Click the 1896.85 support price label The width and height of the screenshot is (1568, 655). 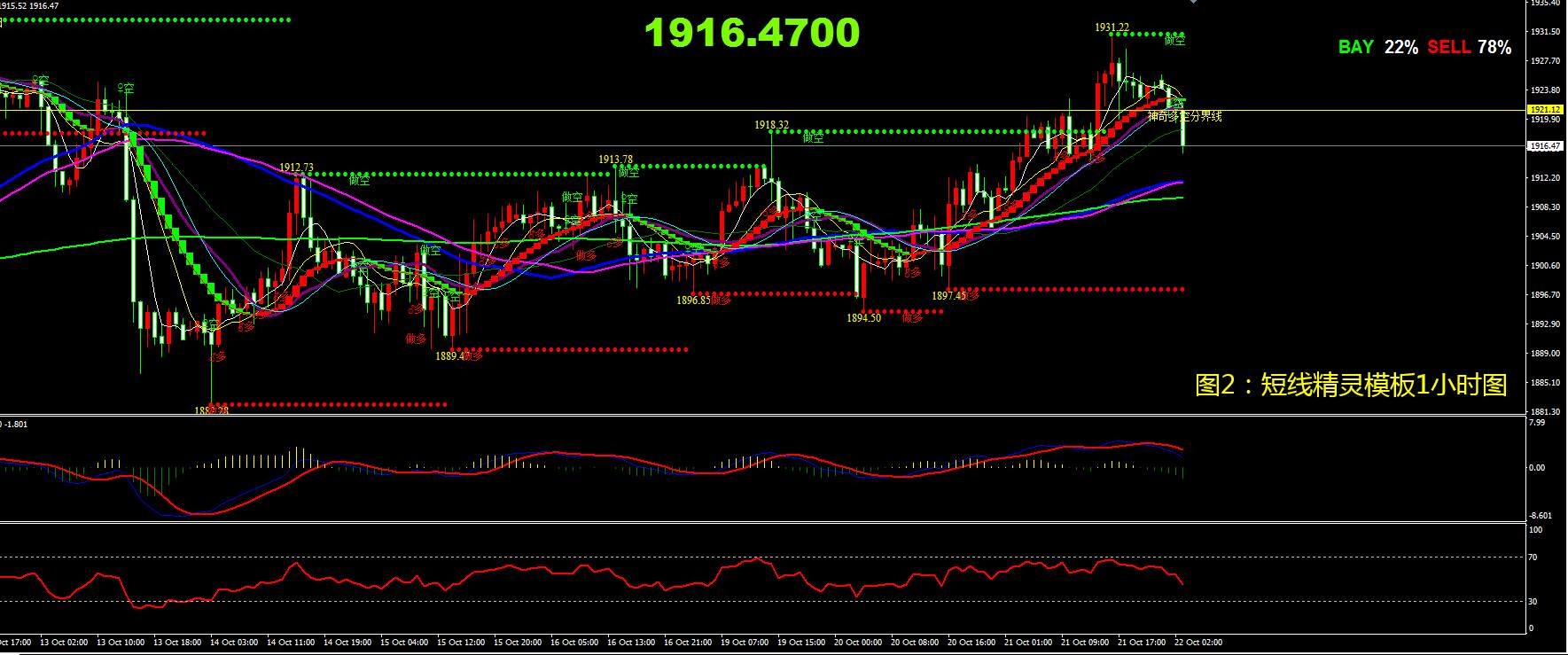pos(693,300)
